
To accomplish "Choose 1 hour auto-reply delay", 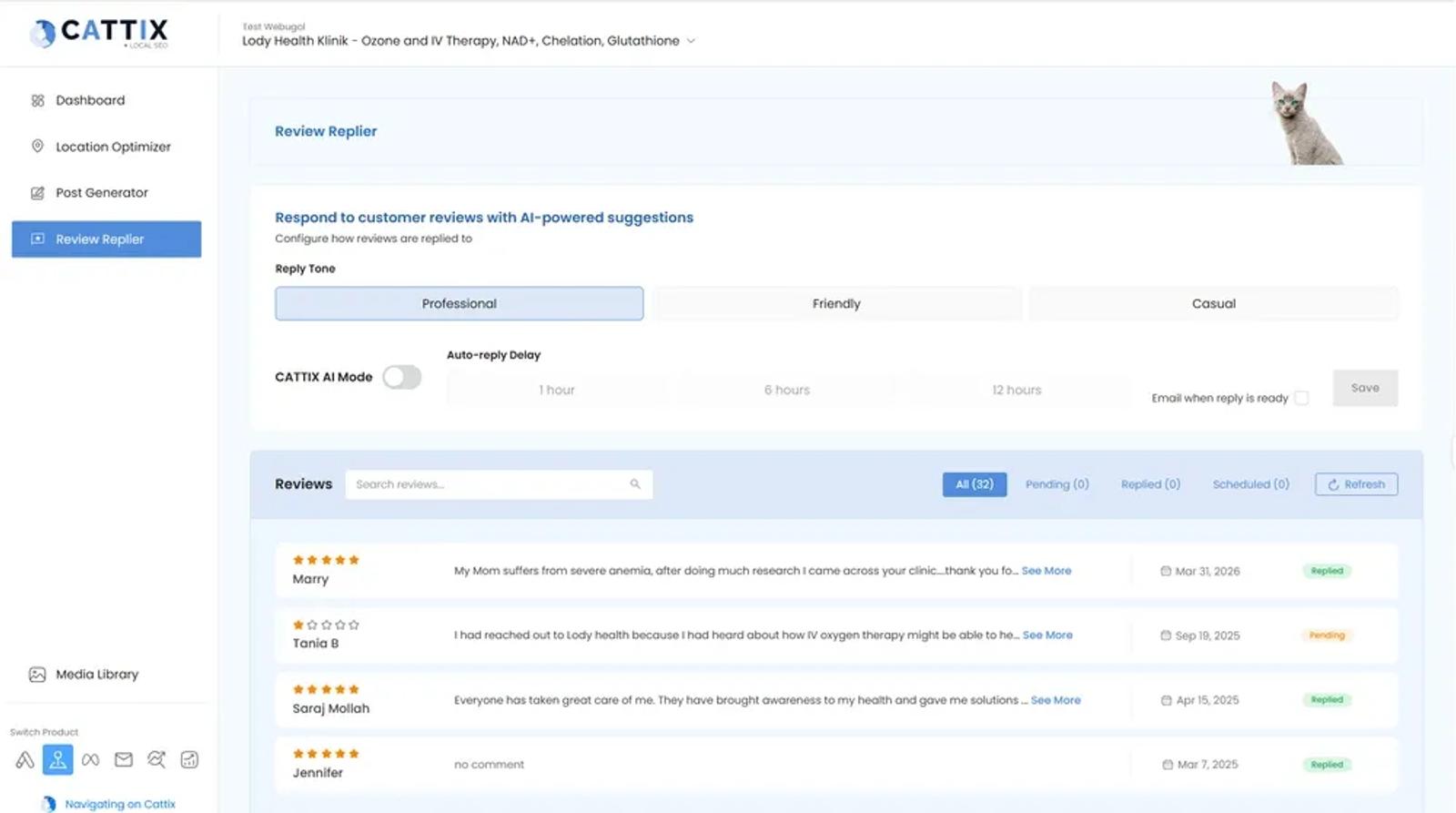I will [x=557, y=390].
